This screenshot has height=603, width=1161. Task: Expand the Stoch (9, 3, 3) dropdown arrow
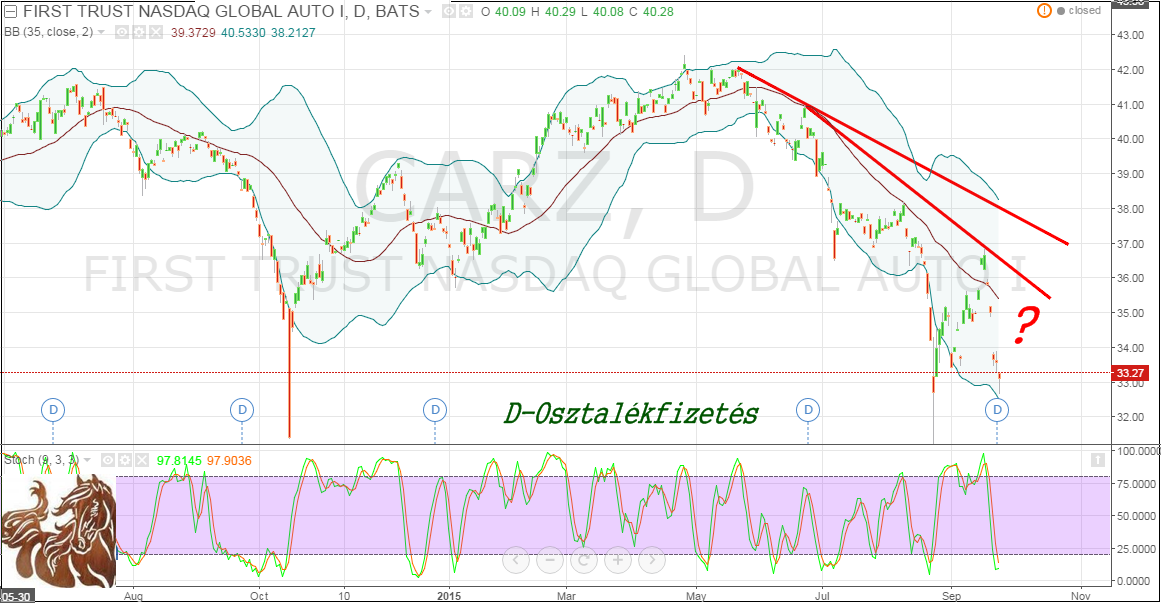(89, 460)
